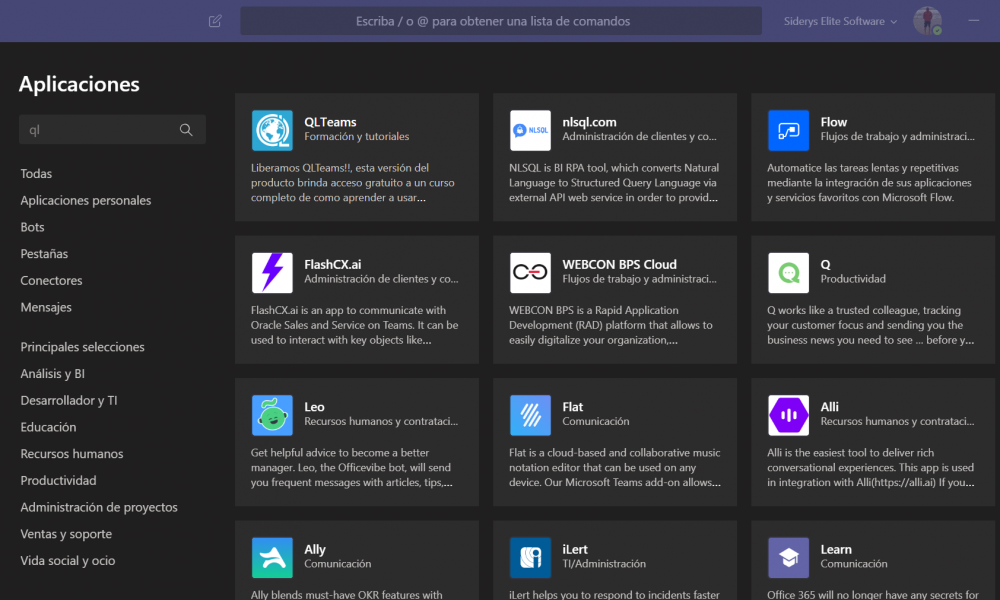This screenshot has width=1000, height=600.
Task: Click the WEBCON BPS Cloud title
Action: point(619,264)
